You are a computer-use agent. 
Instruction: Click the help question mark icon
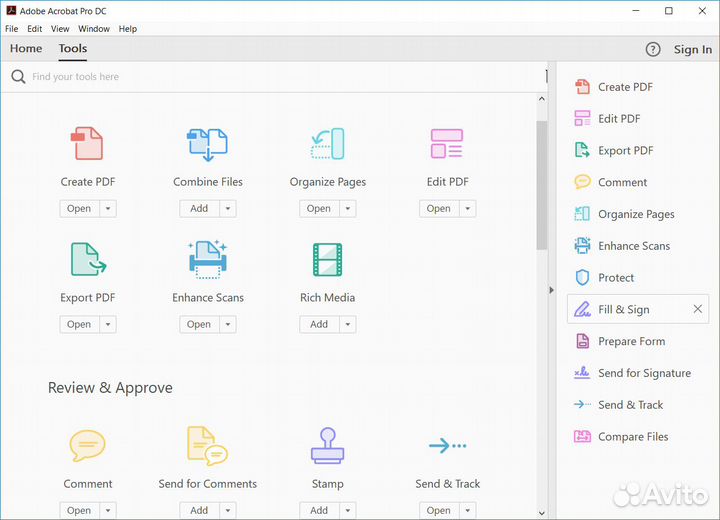click(x=653, y=49)
